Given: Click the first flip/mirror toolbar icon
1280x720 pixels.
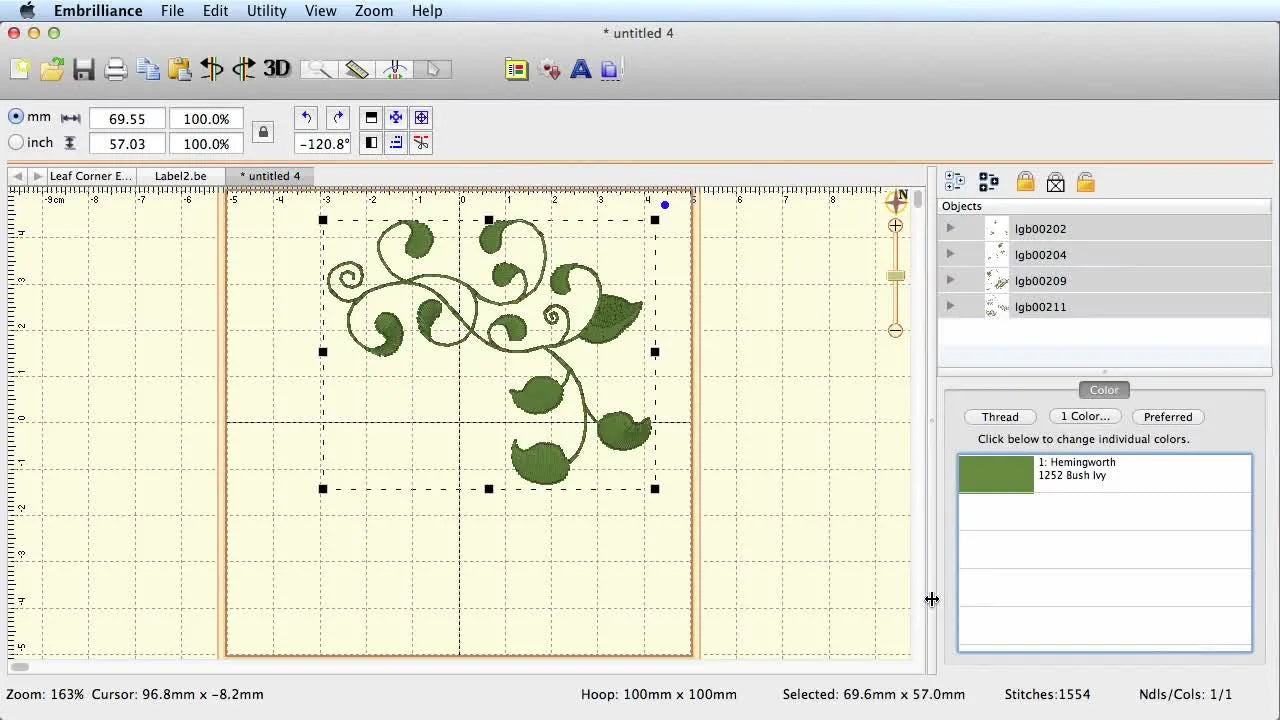Looking at the screenshot, I should tap(212, 69).
